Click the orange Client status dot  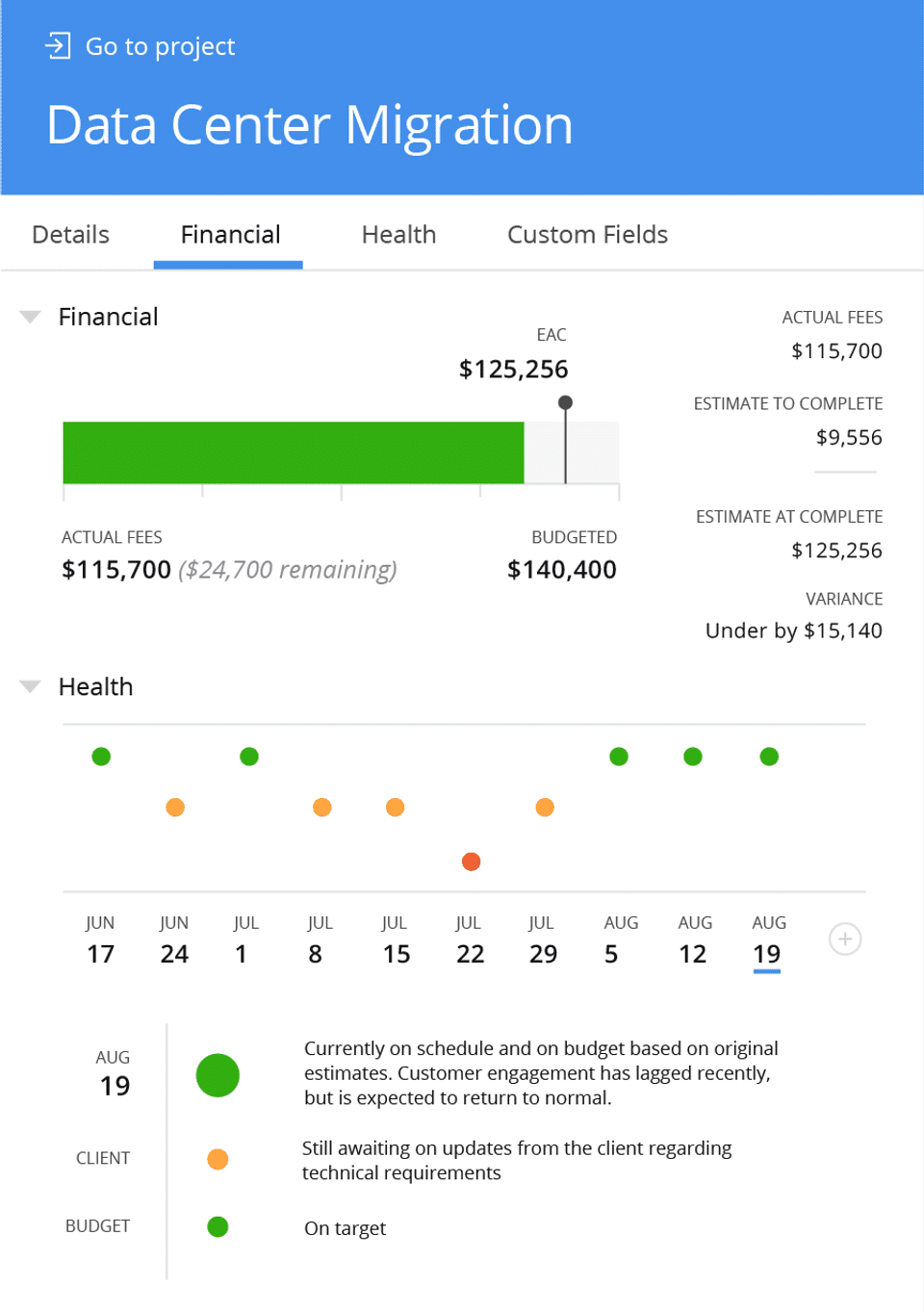[x=218, y=1159]
